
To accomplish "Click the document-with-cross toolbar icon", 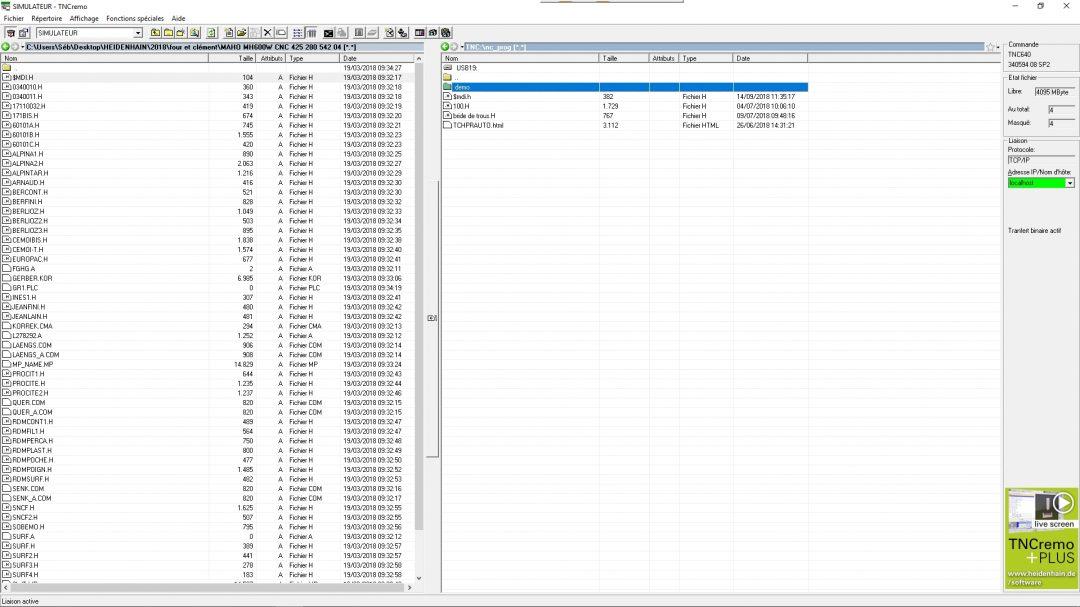I will tap(389, 33).
